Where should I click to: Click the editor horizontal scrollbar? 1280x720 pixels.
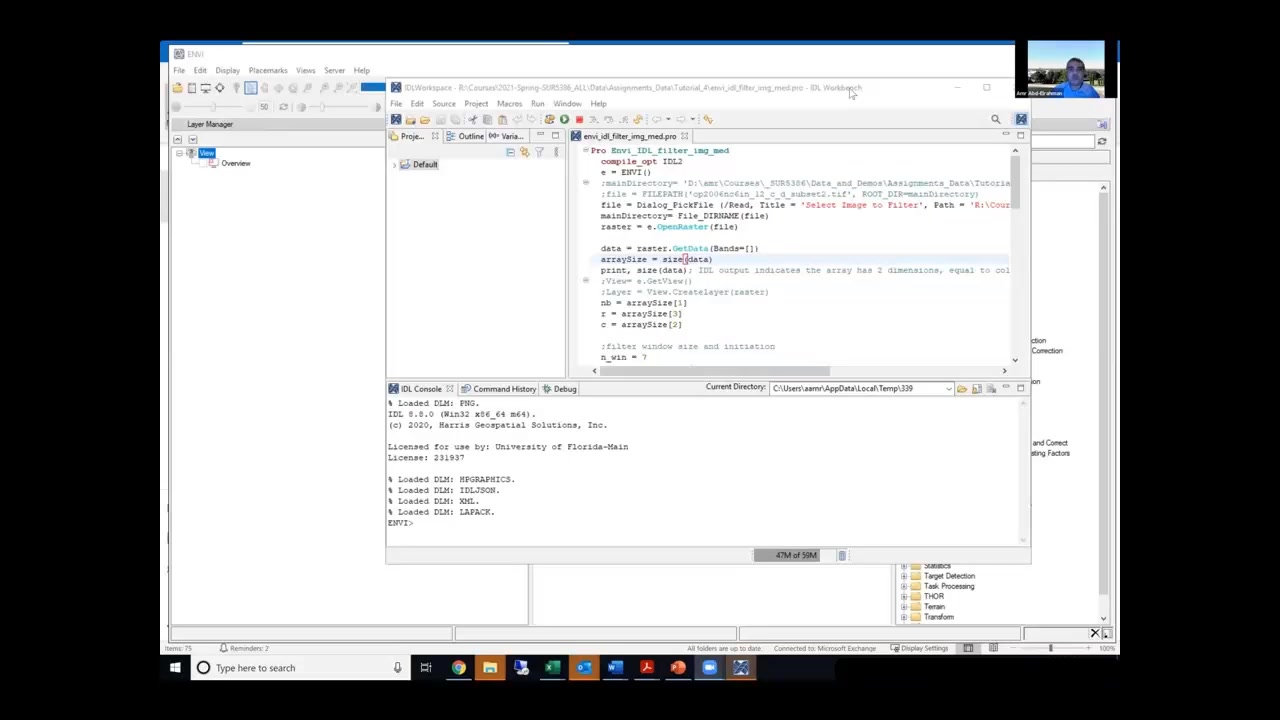tap(714, 371)
